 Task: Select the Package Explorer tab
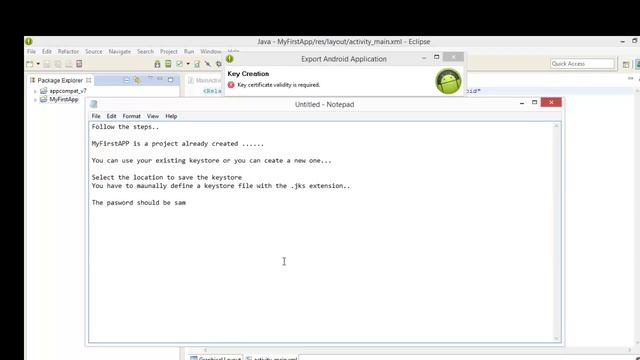tap(60, 80)
